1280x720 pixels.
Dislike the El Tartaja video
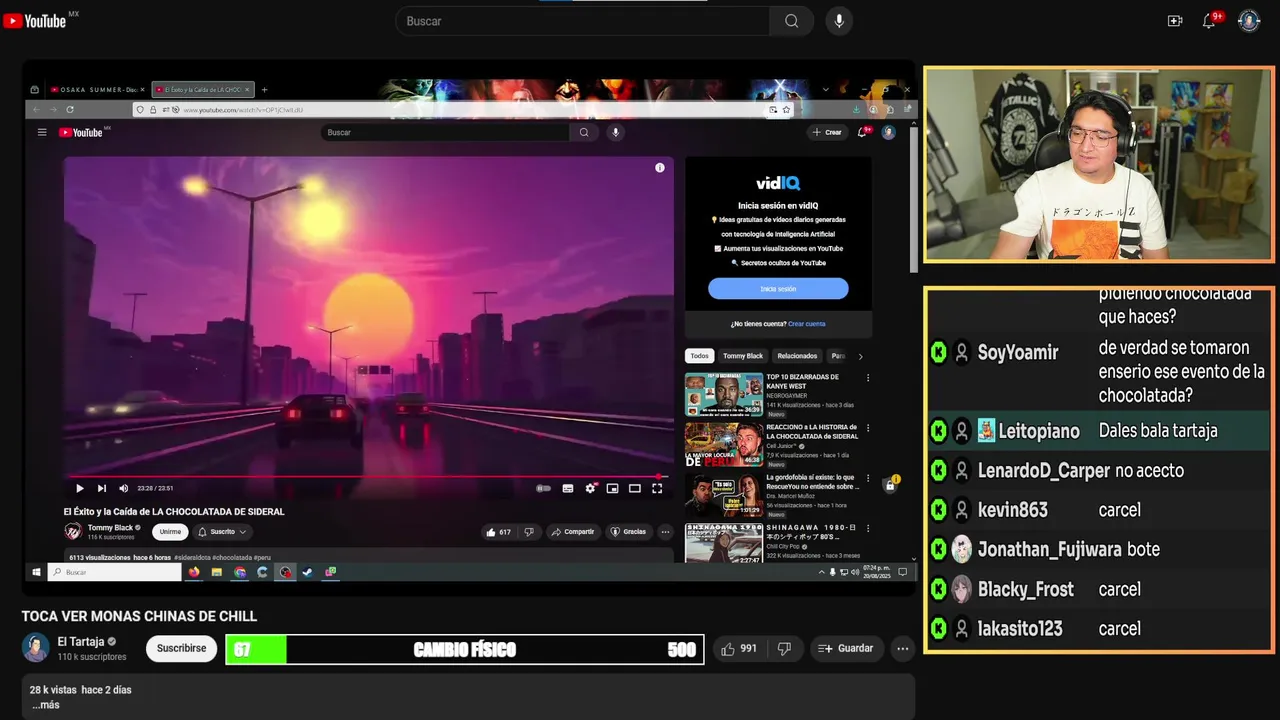tap(785, 649)
